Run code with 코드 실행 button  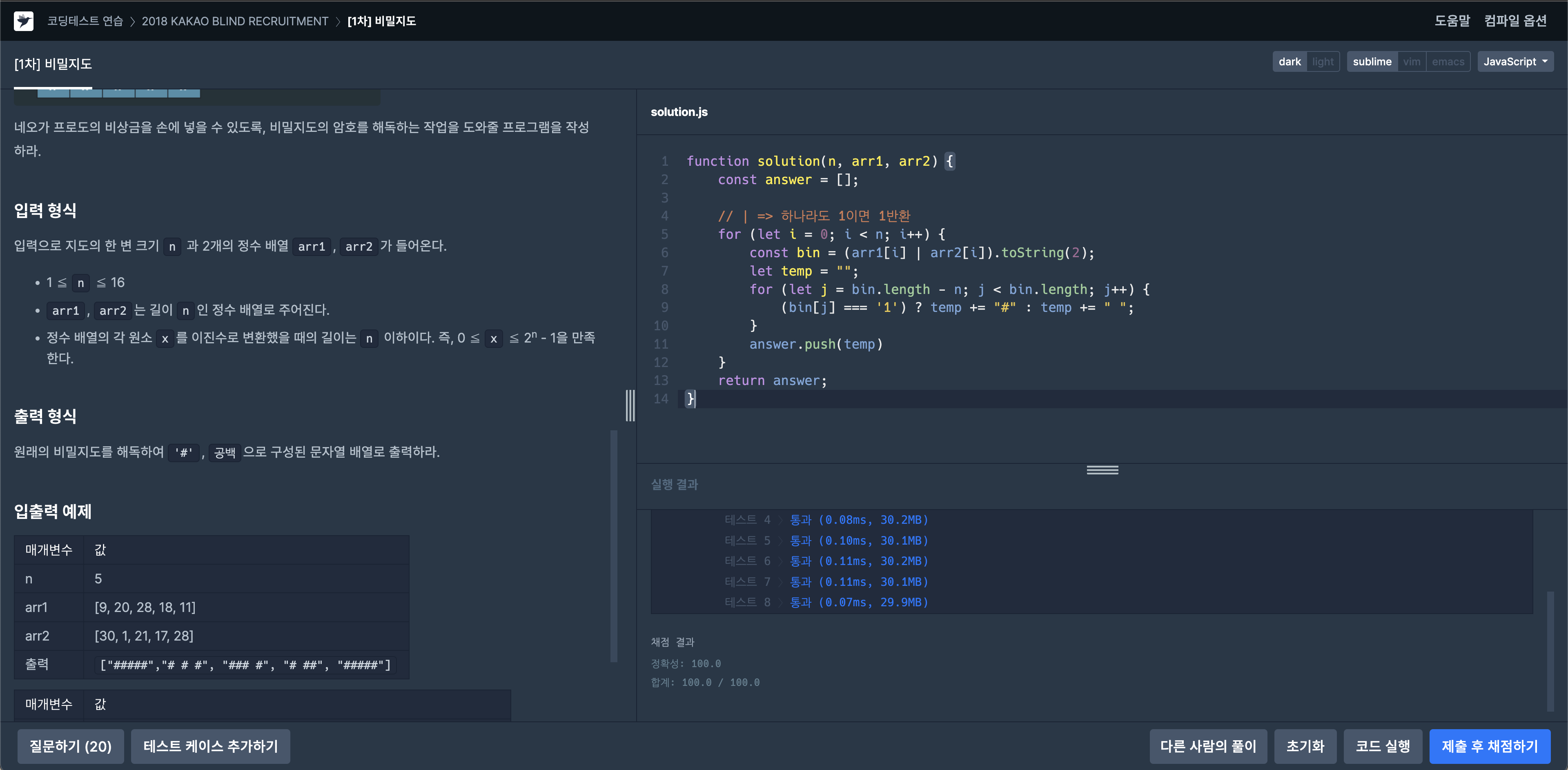click(1382, 746)
